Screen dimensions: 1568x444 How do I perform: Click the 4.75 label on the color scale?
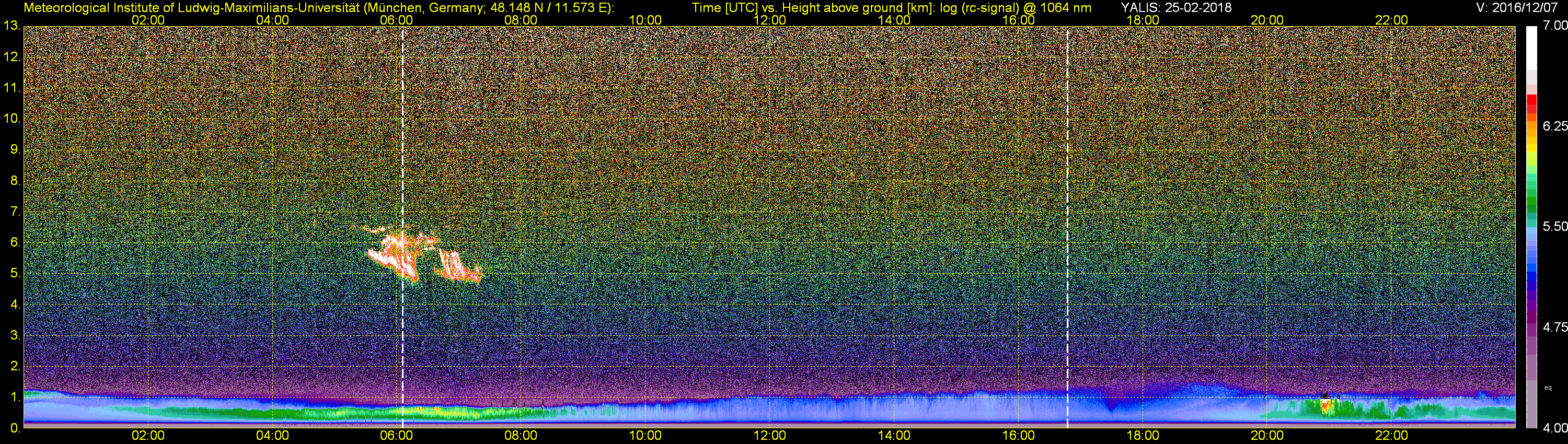(x=1555, y=327)
